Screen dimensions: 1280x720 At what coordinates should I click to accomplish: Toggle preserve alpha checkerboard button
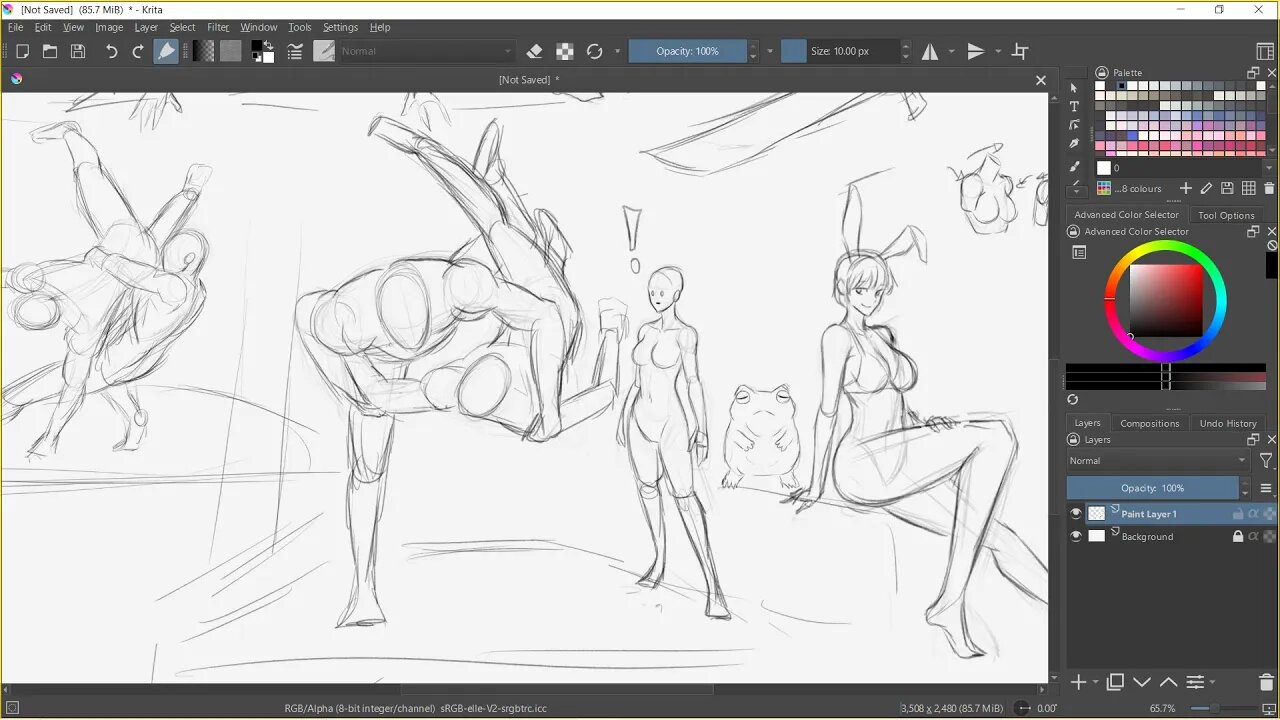[x=565, y=51]
